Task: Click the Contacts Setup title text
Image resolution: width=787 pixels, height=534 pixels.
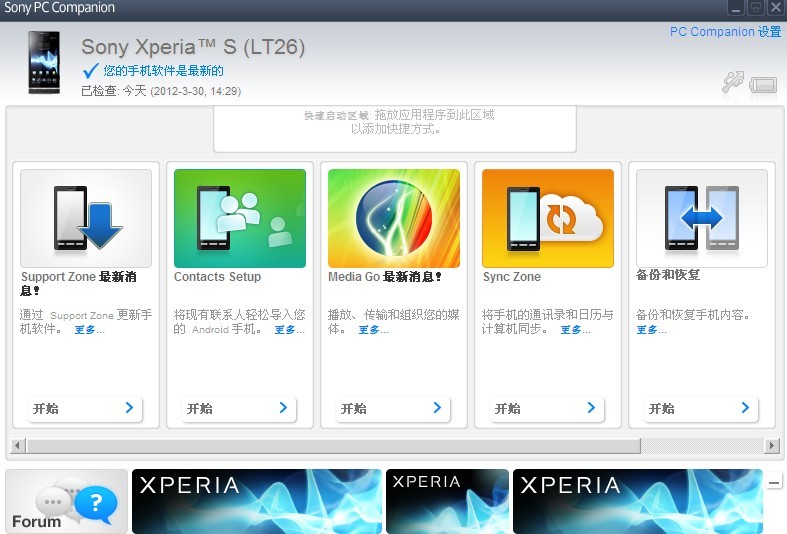Action: coord(217,277)
